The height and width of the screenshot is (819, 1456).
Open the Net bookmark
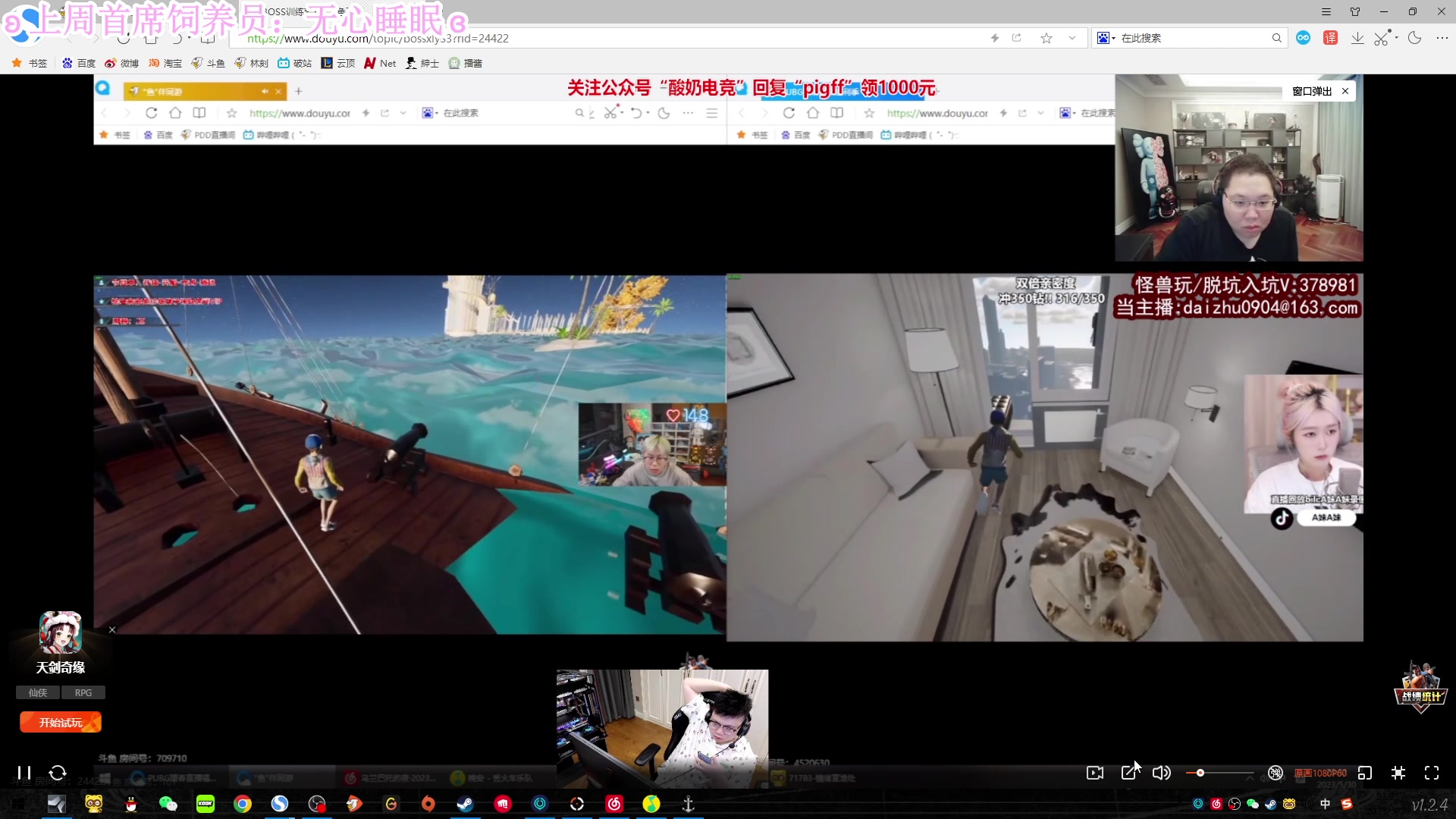click(x=381, y=63)
